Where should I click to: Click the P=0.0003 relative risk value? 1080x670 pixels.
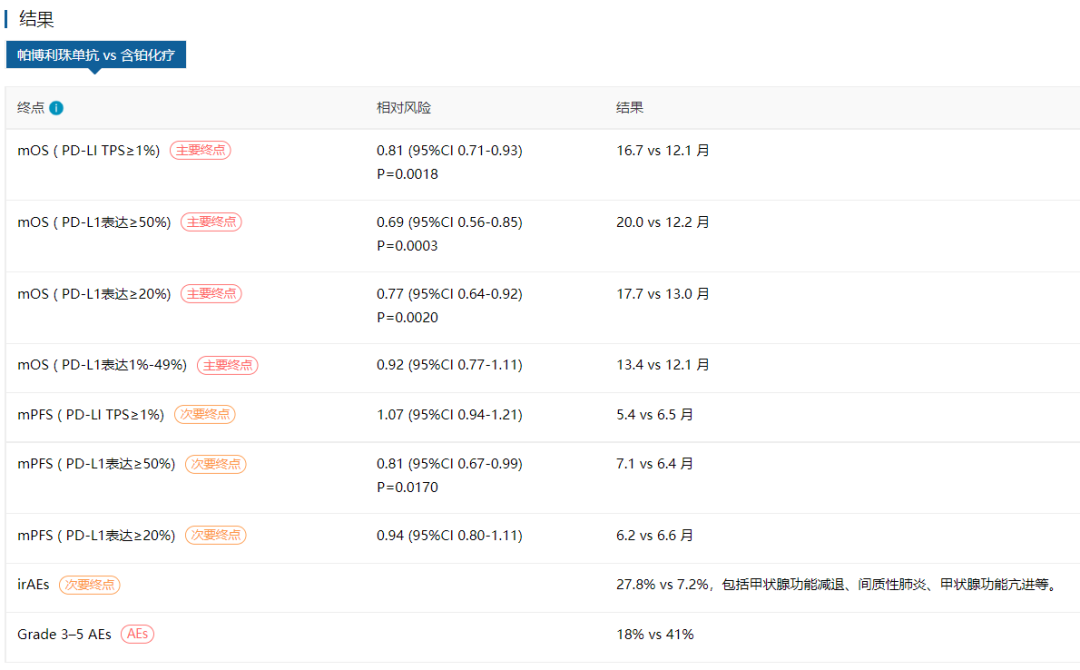(407, 246)
